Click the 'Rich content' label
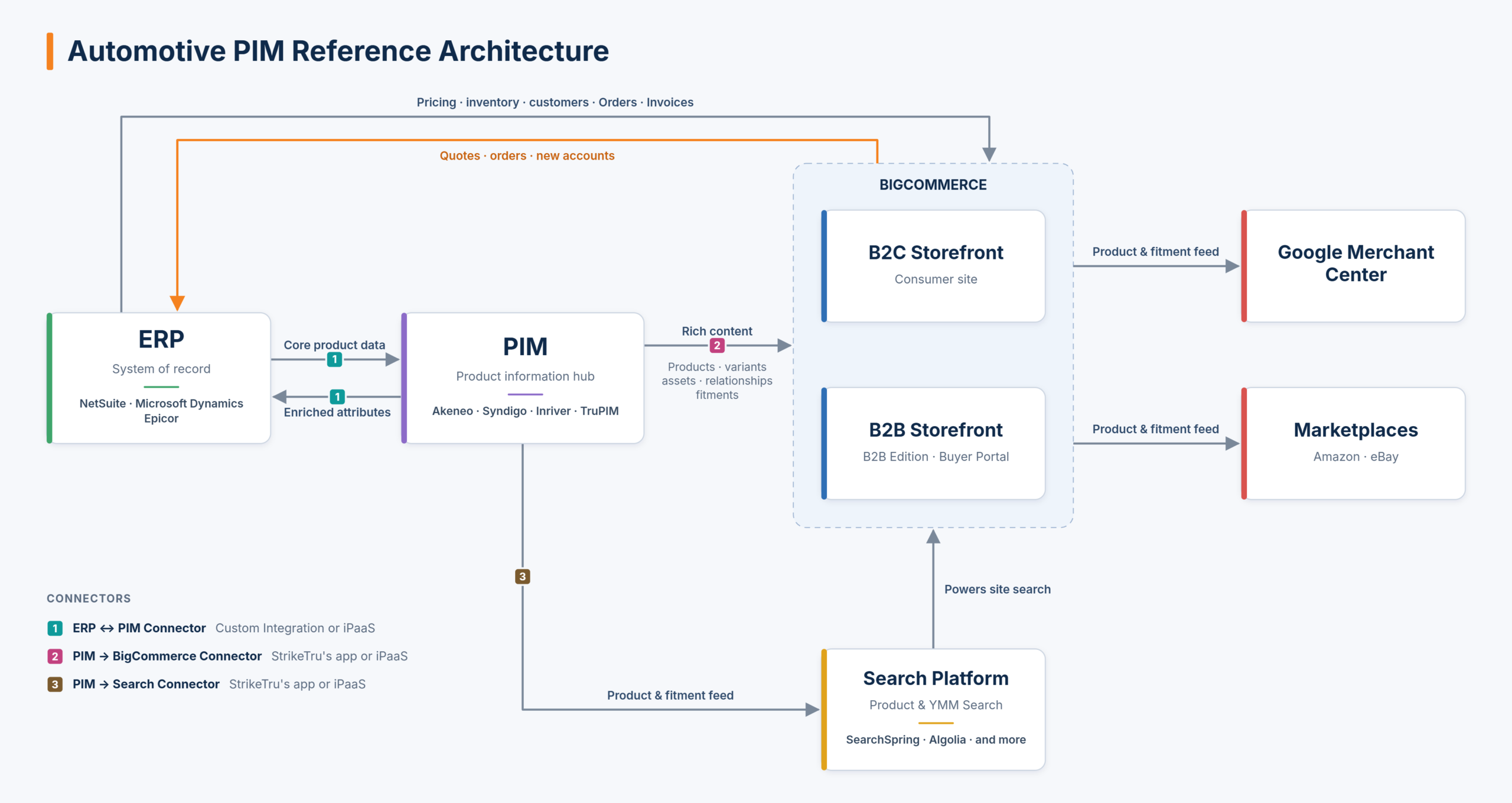The height and width of the screenshot is (803, 1512). 717,331
